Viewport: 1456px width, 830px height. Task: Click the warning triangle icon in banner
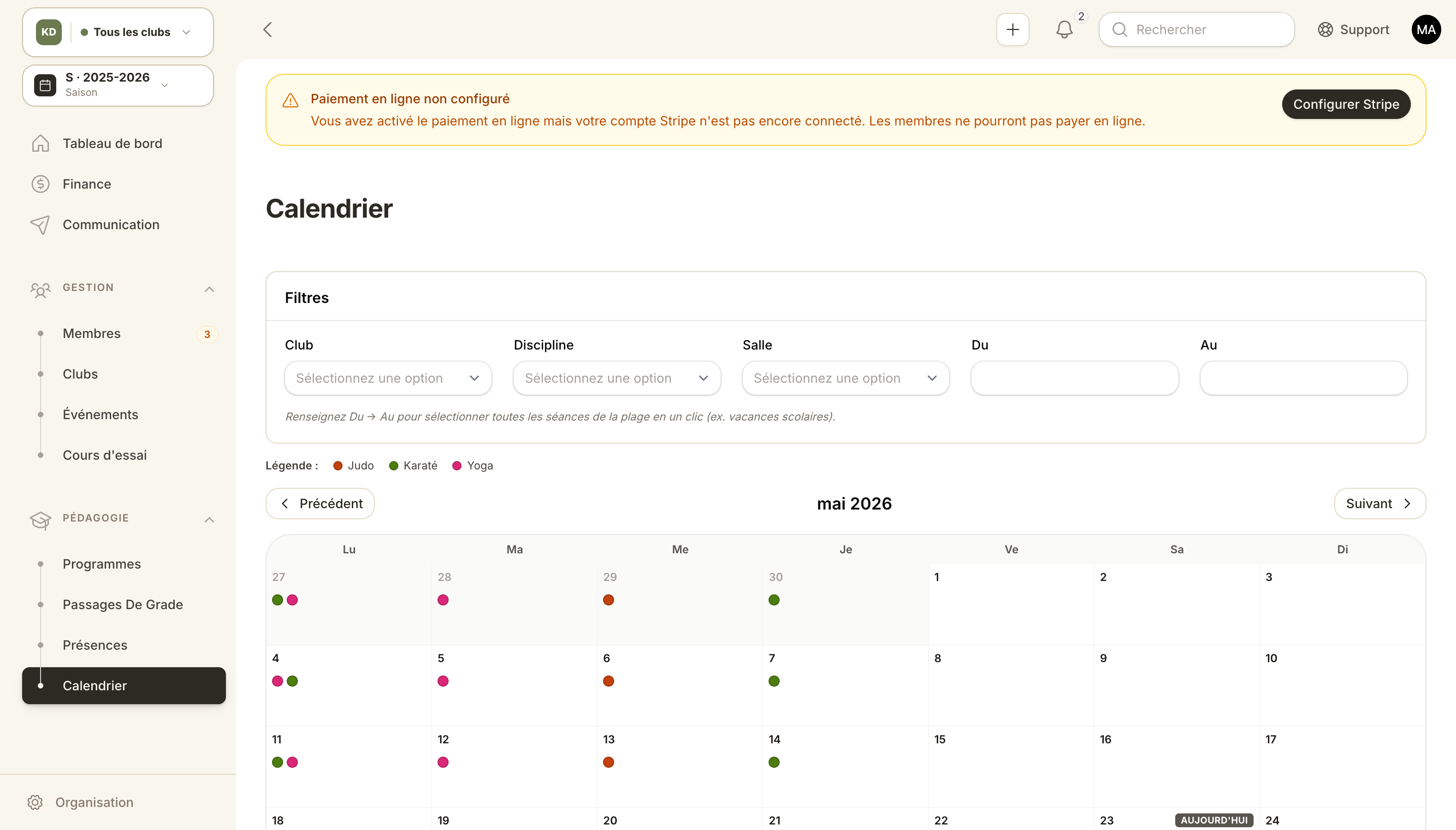290,101
